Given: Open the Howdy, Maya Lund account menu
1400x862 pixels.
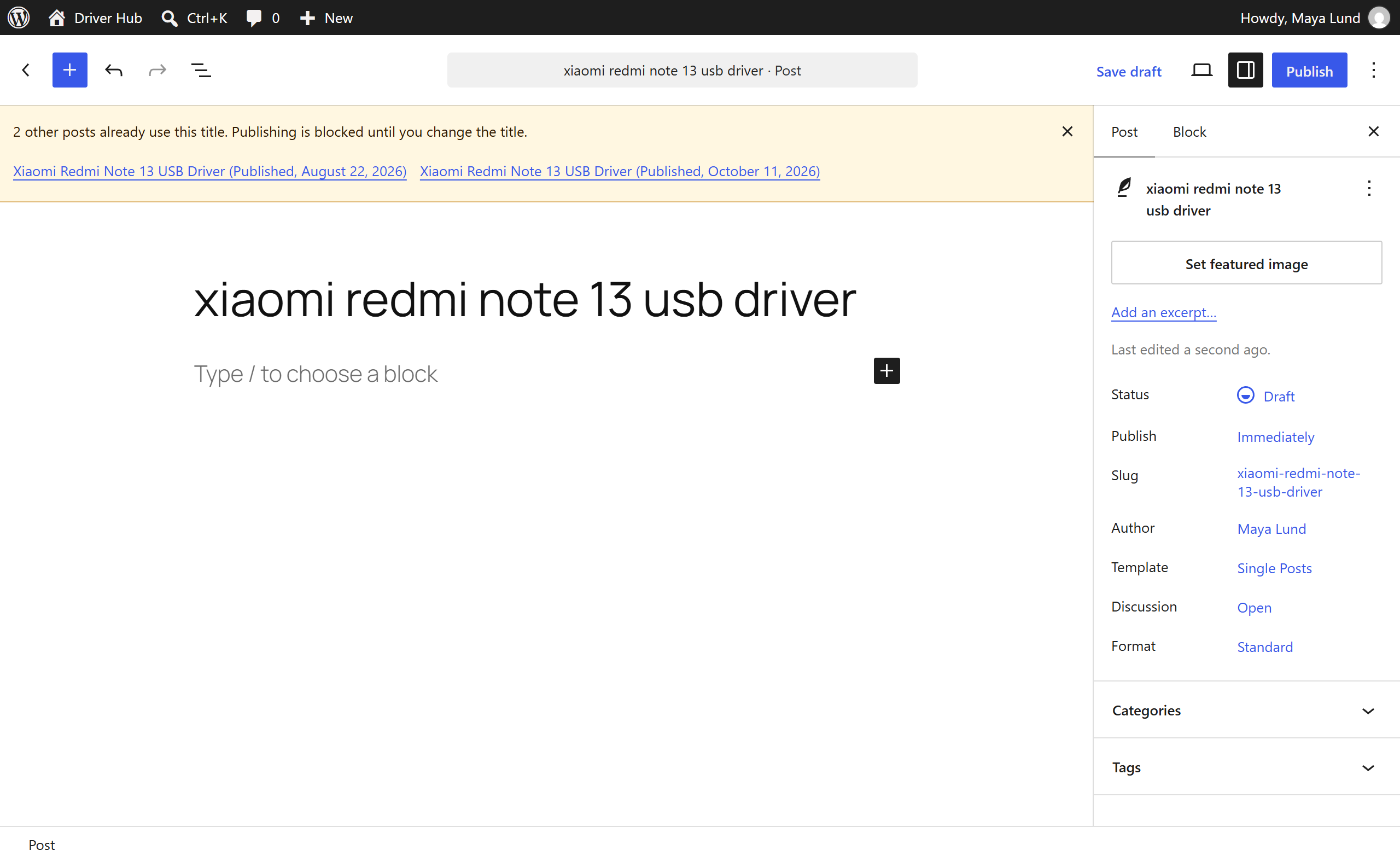Looking at the screenshot, I should pyautogui.click(x=1315, y=18).
